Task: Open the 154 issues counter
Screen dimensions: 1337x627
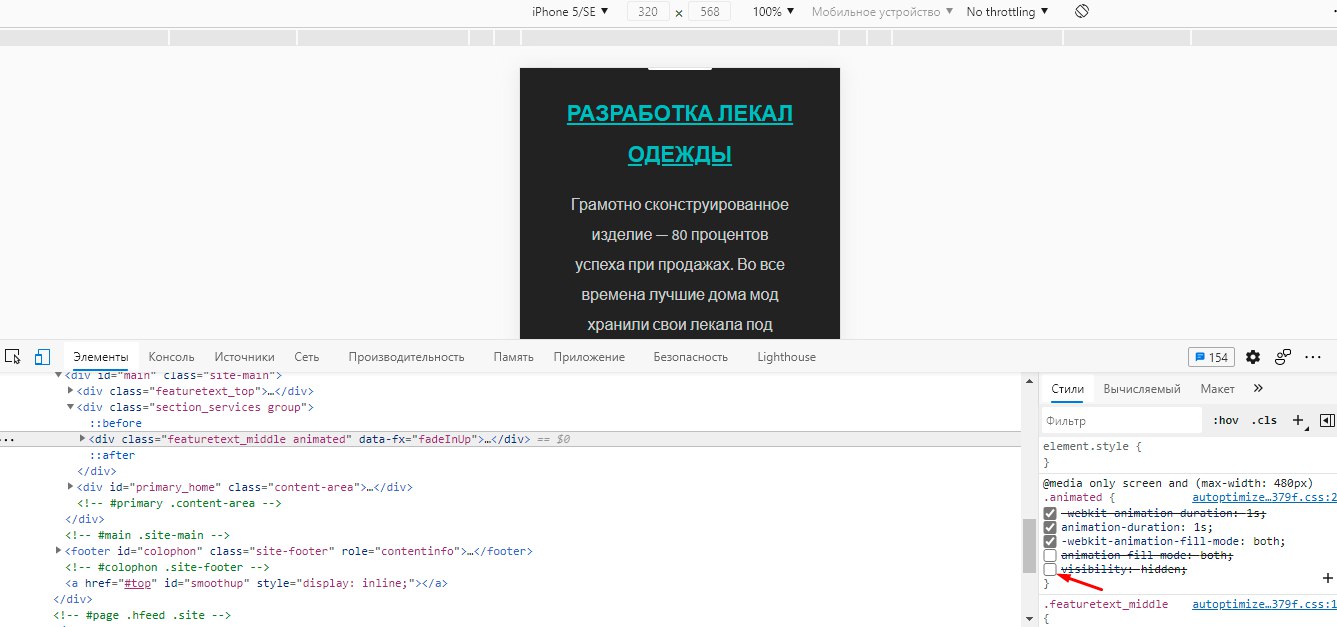Action: (x=1211, y=357)
